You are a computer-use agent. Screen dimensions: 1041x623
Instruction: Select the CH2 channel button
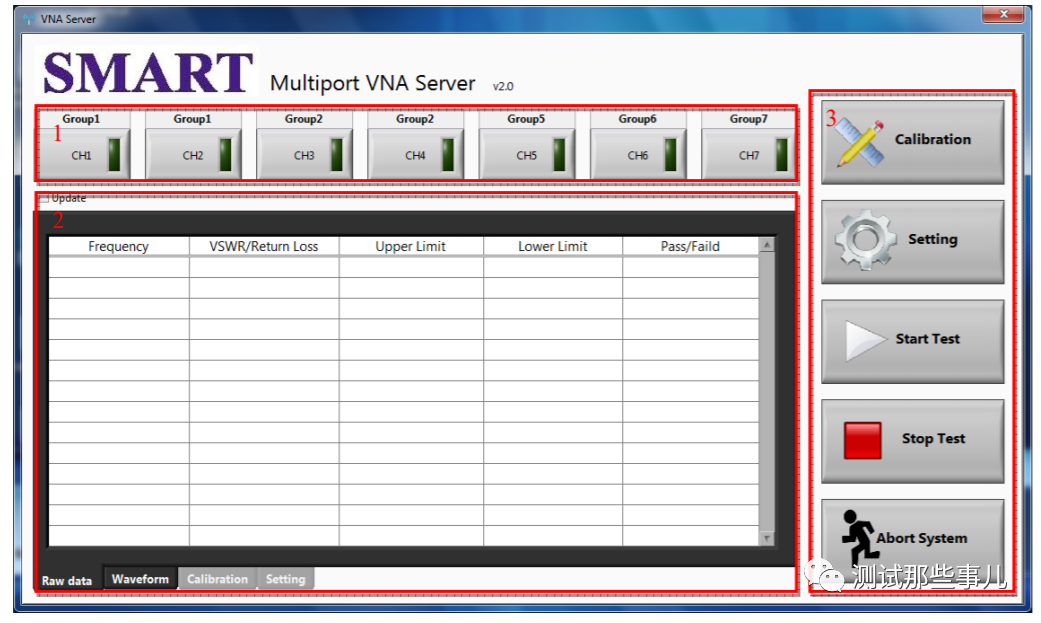click(193, 155)
